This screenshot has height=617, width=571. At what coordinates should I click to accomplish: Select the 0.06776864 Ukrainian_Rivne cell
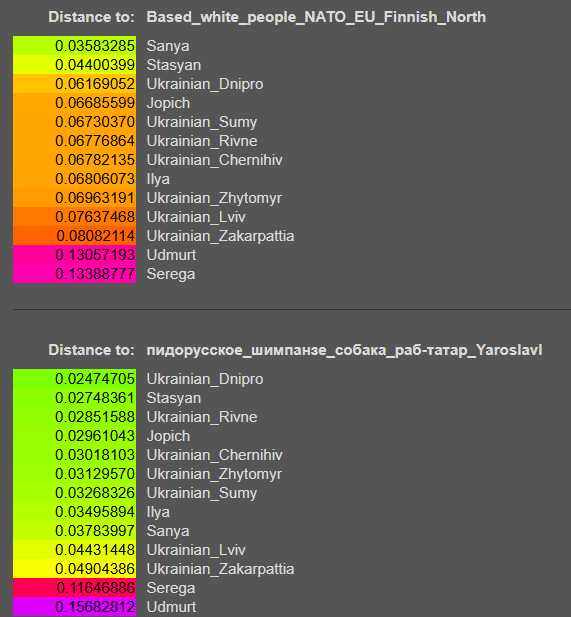point(74,141)
